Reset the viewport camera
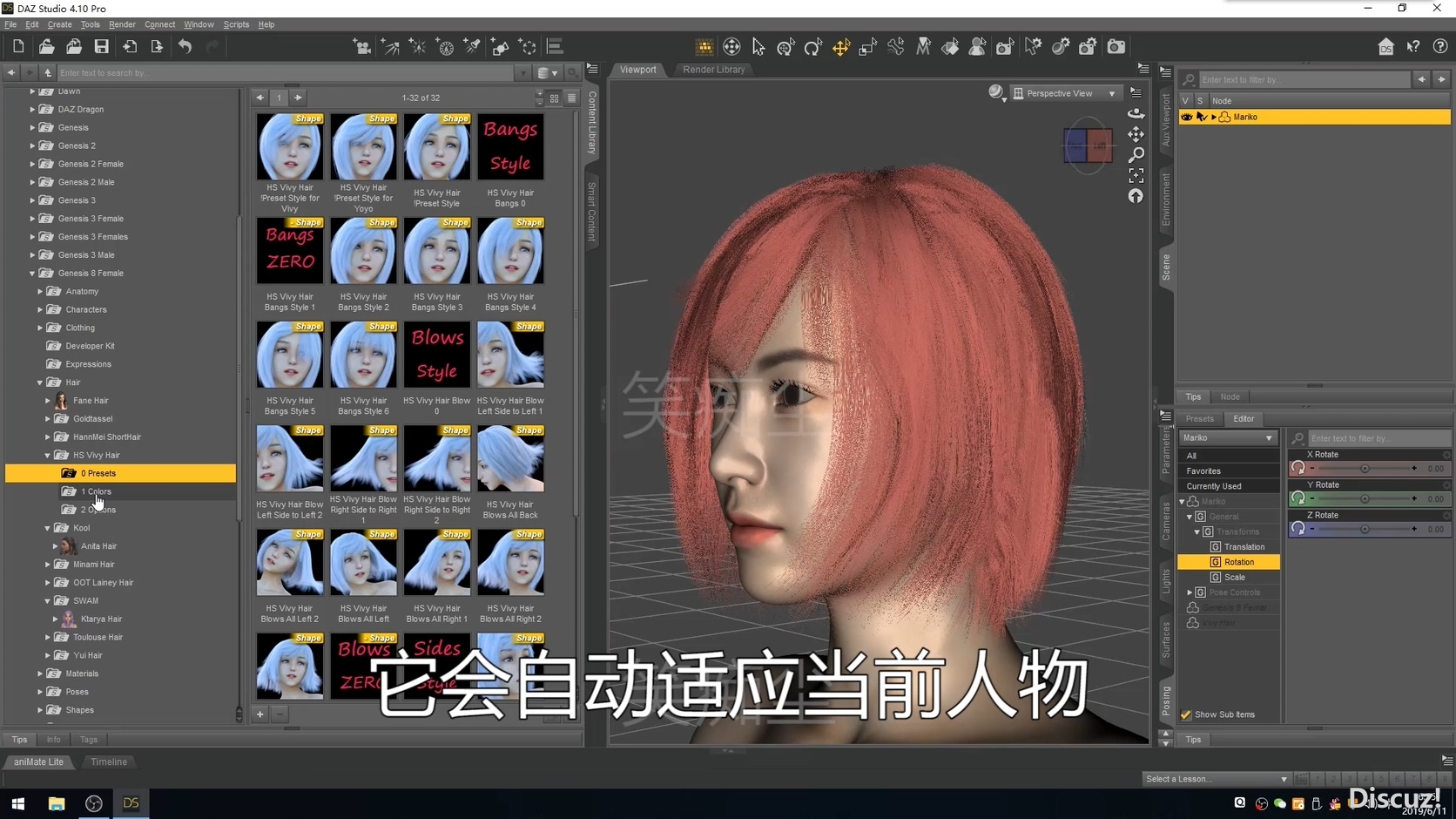Screen dimensions: 1456x819 pyautogui.click(x=1136, y=197)
